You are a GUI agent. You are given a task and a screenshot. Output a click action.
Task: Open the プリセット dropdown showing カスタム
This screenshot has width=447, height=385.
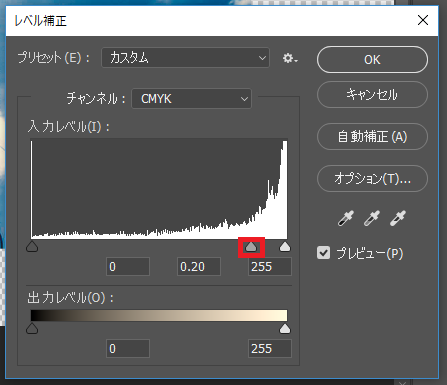[185, 58]
